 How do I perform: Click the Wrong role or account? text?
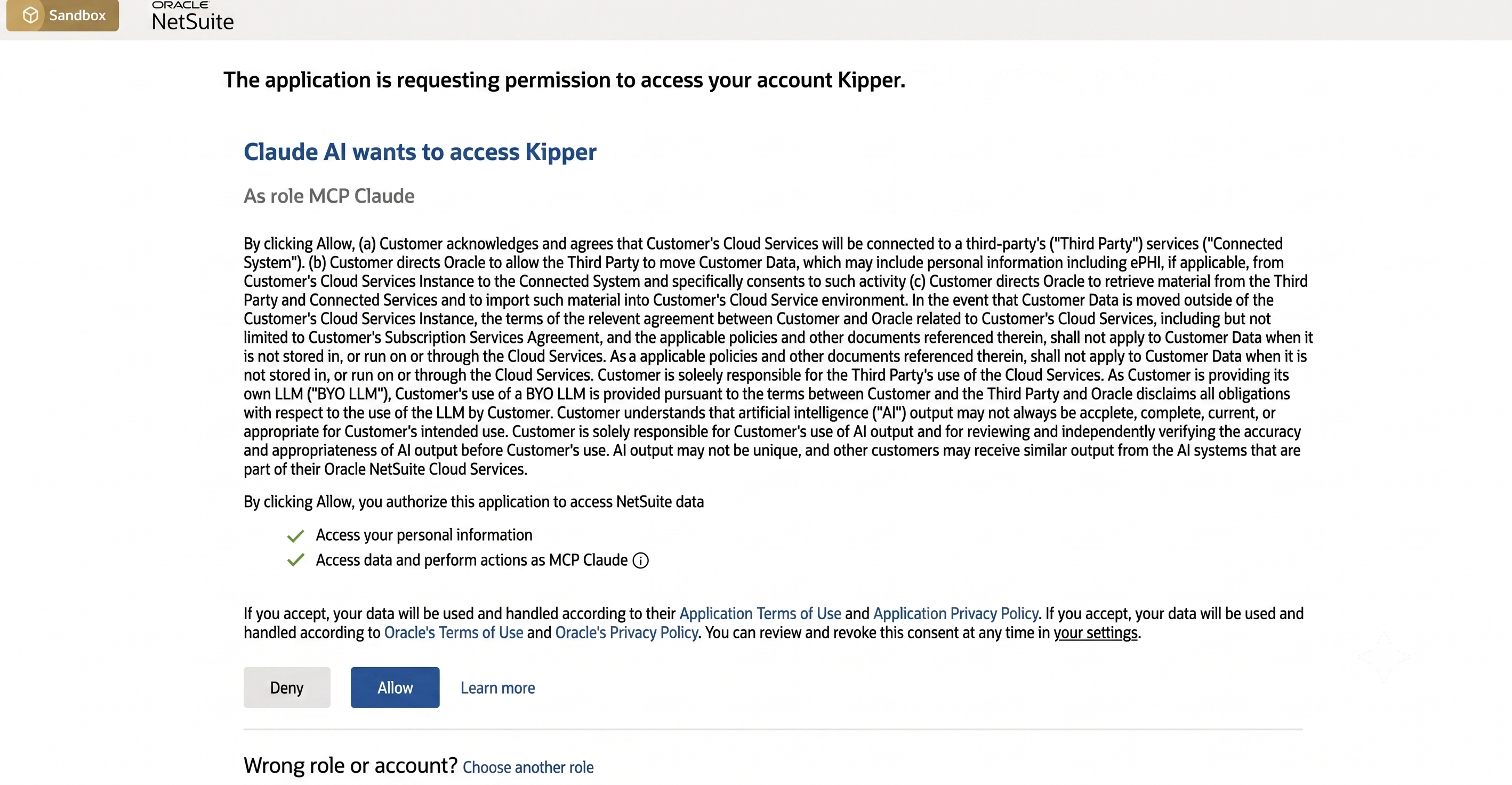click(350, 765)
